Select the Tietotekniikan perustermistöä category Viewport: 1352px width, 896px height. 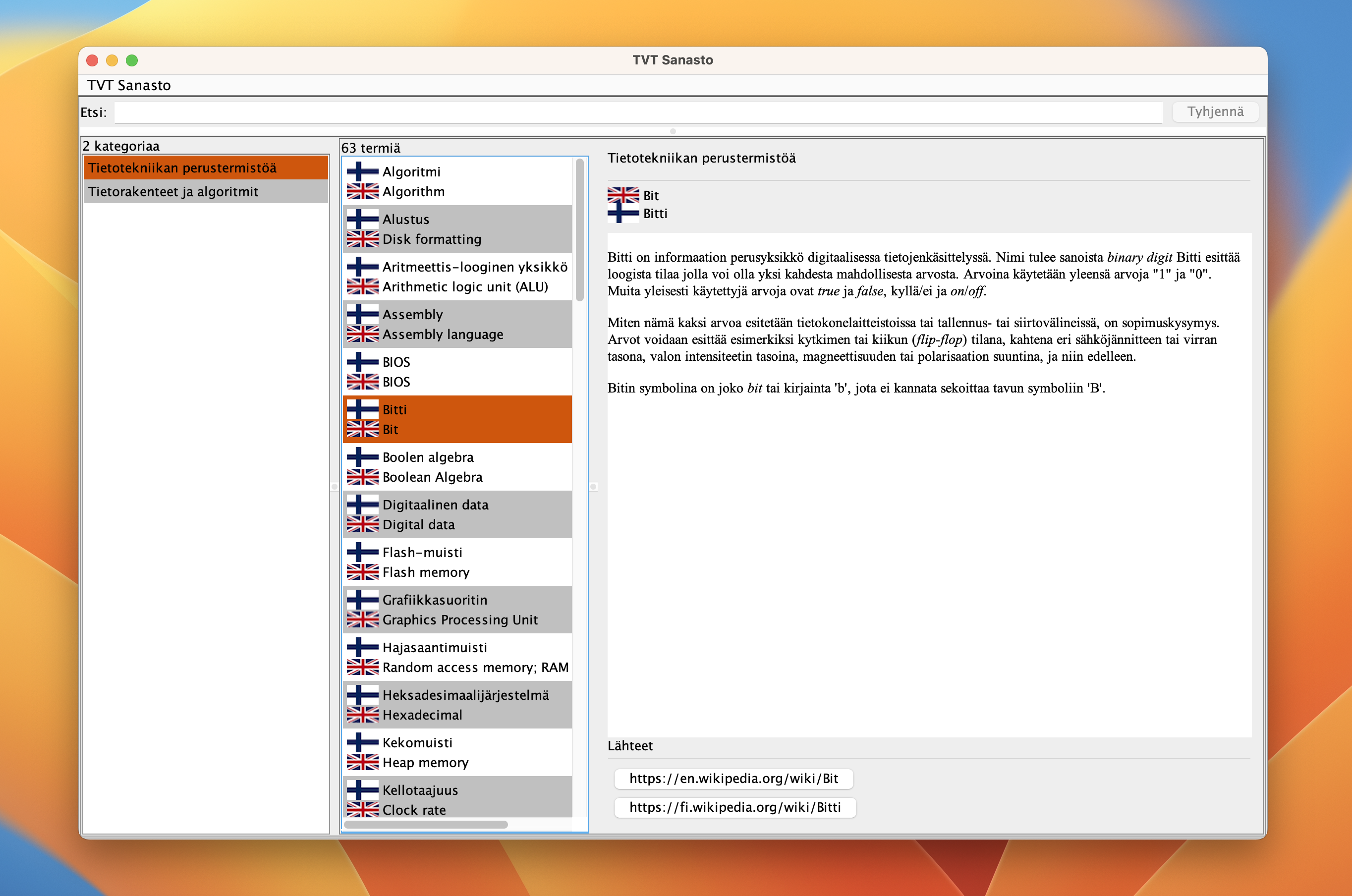tap(206, 168)
